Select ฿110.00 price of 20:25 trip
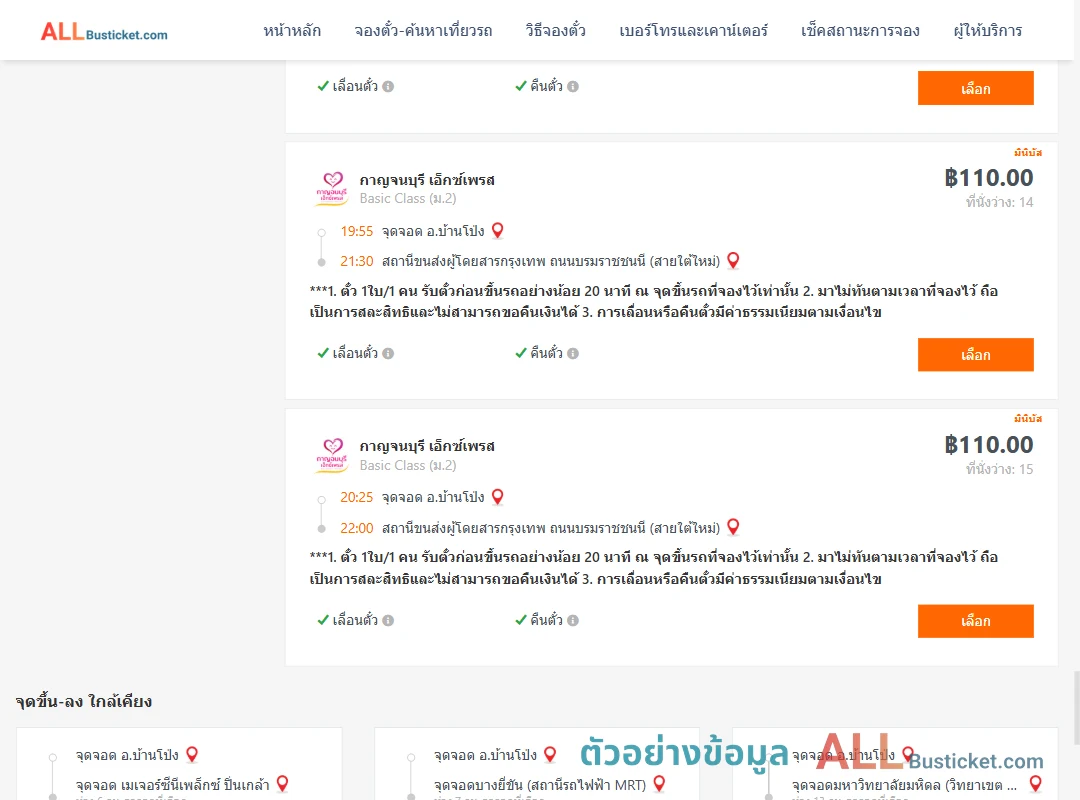Image resolution: width=1080 pixels, height=800 pixels. [x=988, y=444]
